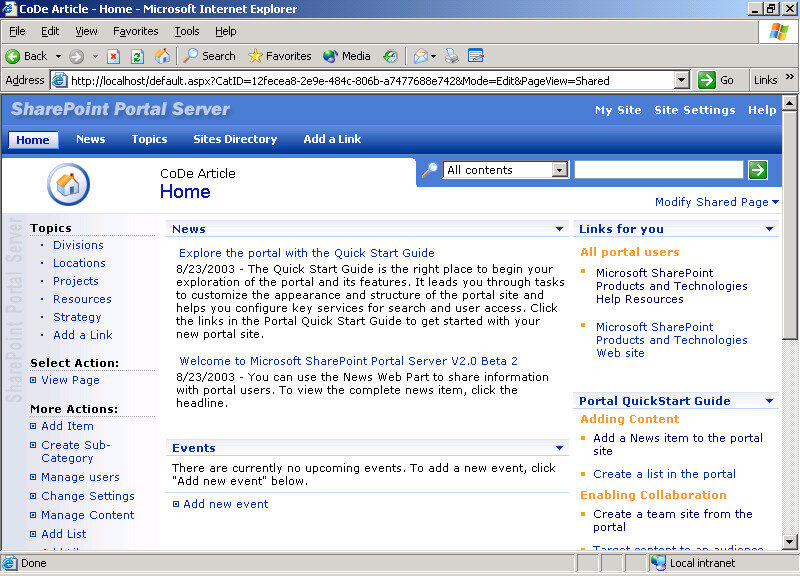The height and width of the screenshot is (576, 800).
Task: Open the Site Settings link
Action: click(x=694, y=110)
